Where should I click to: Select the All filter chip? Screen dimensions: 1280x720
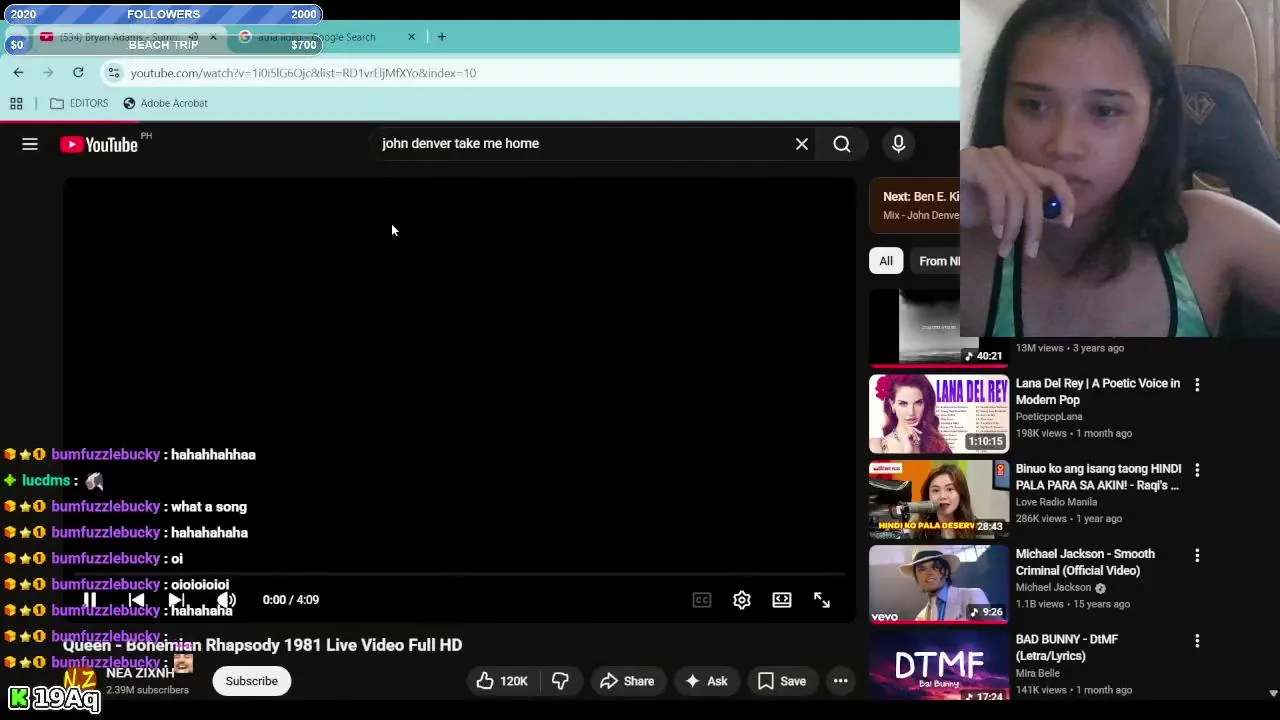[x=886, y=261]
